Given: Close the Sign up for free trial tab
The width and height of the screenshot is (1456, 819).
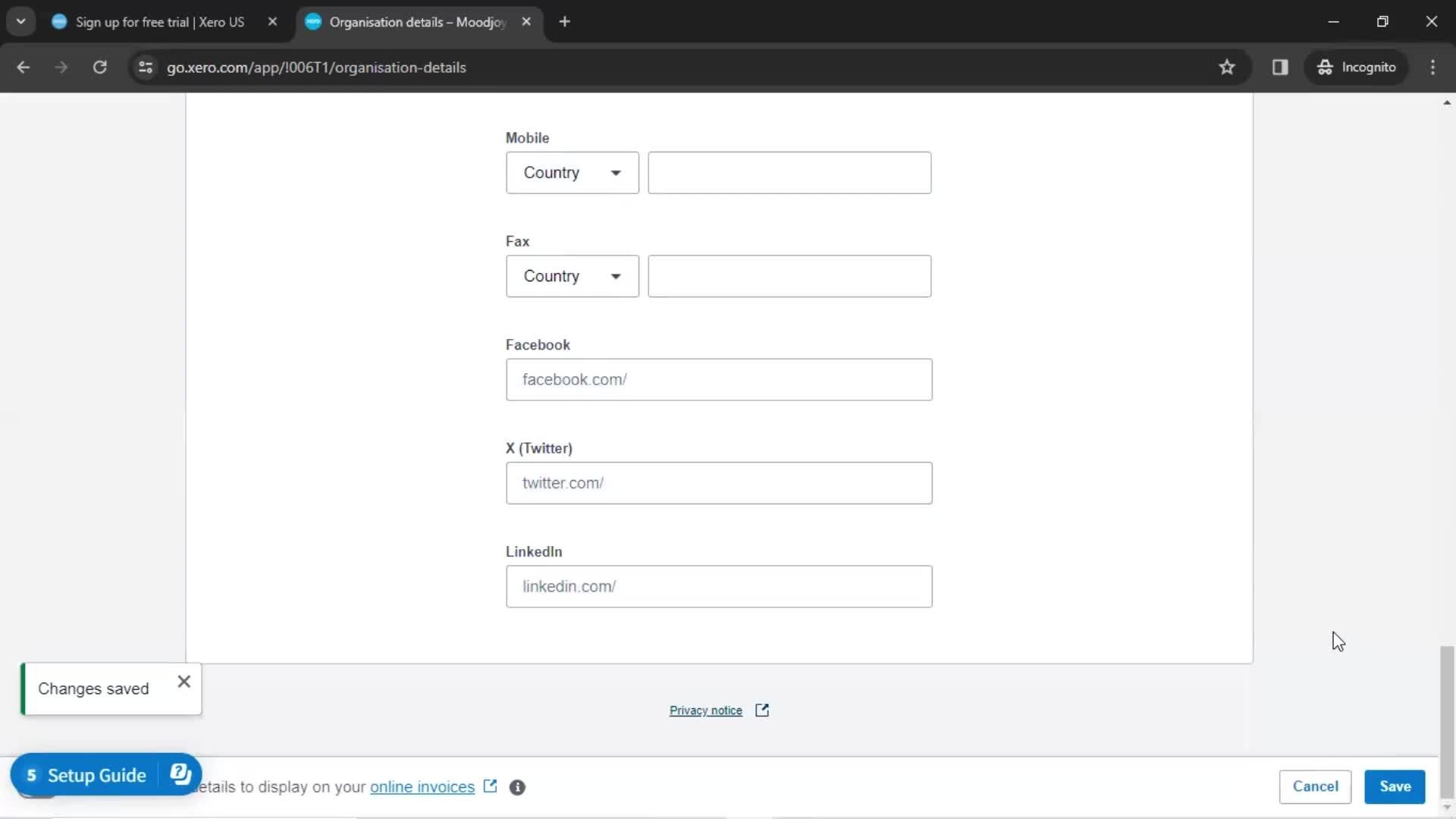Looking at the screenshot, I should click(272, 22).
